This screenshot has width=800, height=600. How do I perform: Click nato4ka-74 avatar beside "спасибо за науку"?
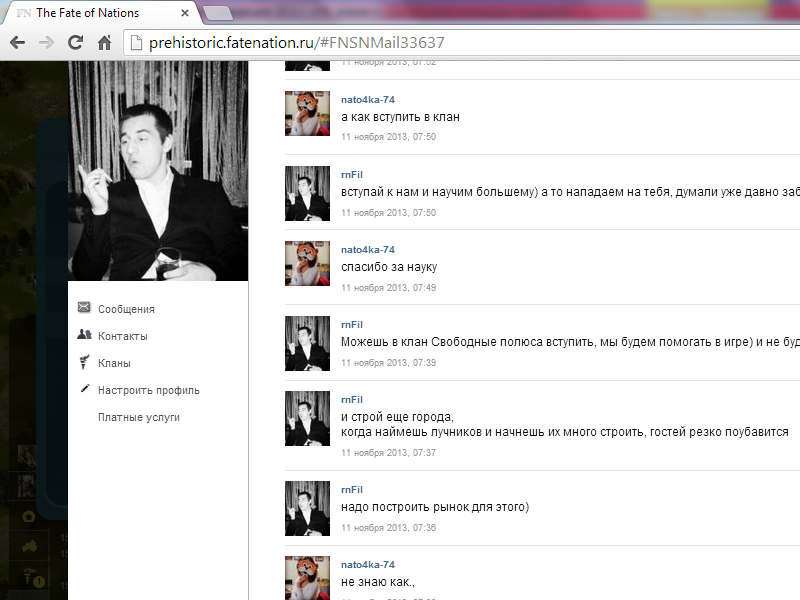pyautogui.click(x=308, y=263)
